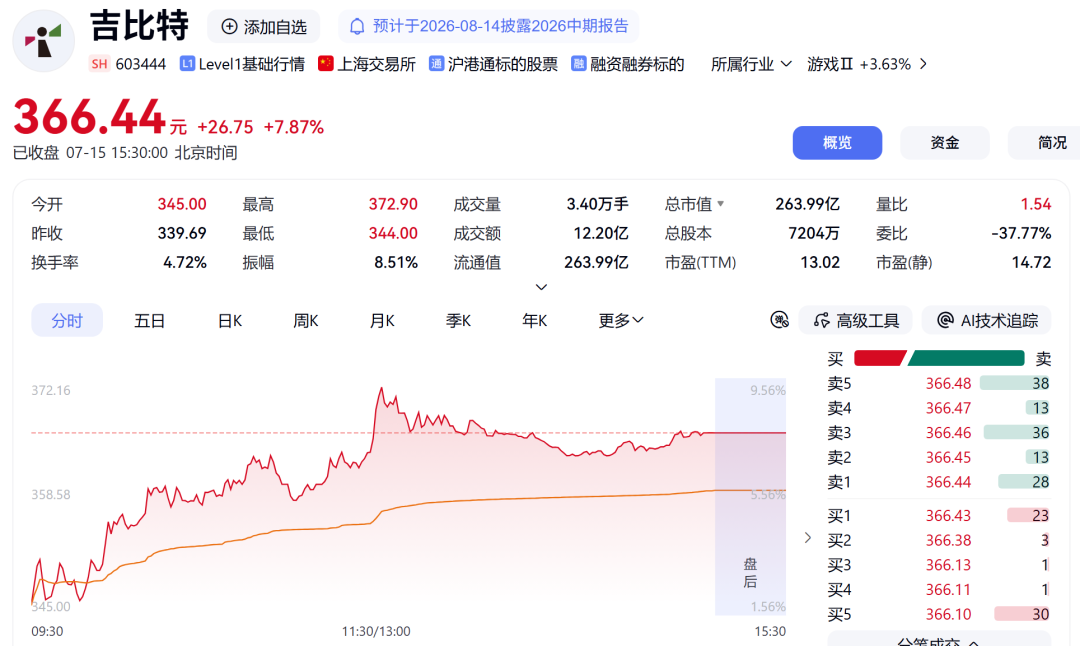This screenshot has height=646, width=1080.
Task: Click the arrow after 游戏II +3.63%
Action: point(924,64)
